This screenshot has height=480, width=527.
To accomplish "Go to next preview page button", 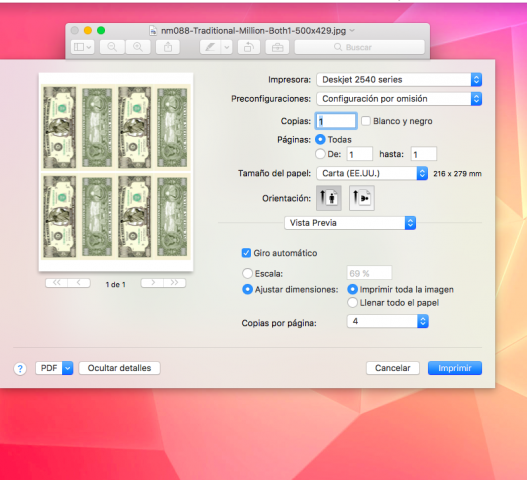I will (152, 283).
